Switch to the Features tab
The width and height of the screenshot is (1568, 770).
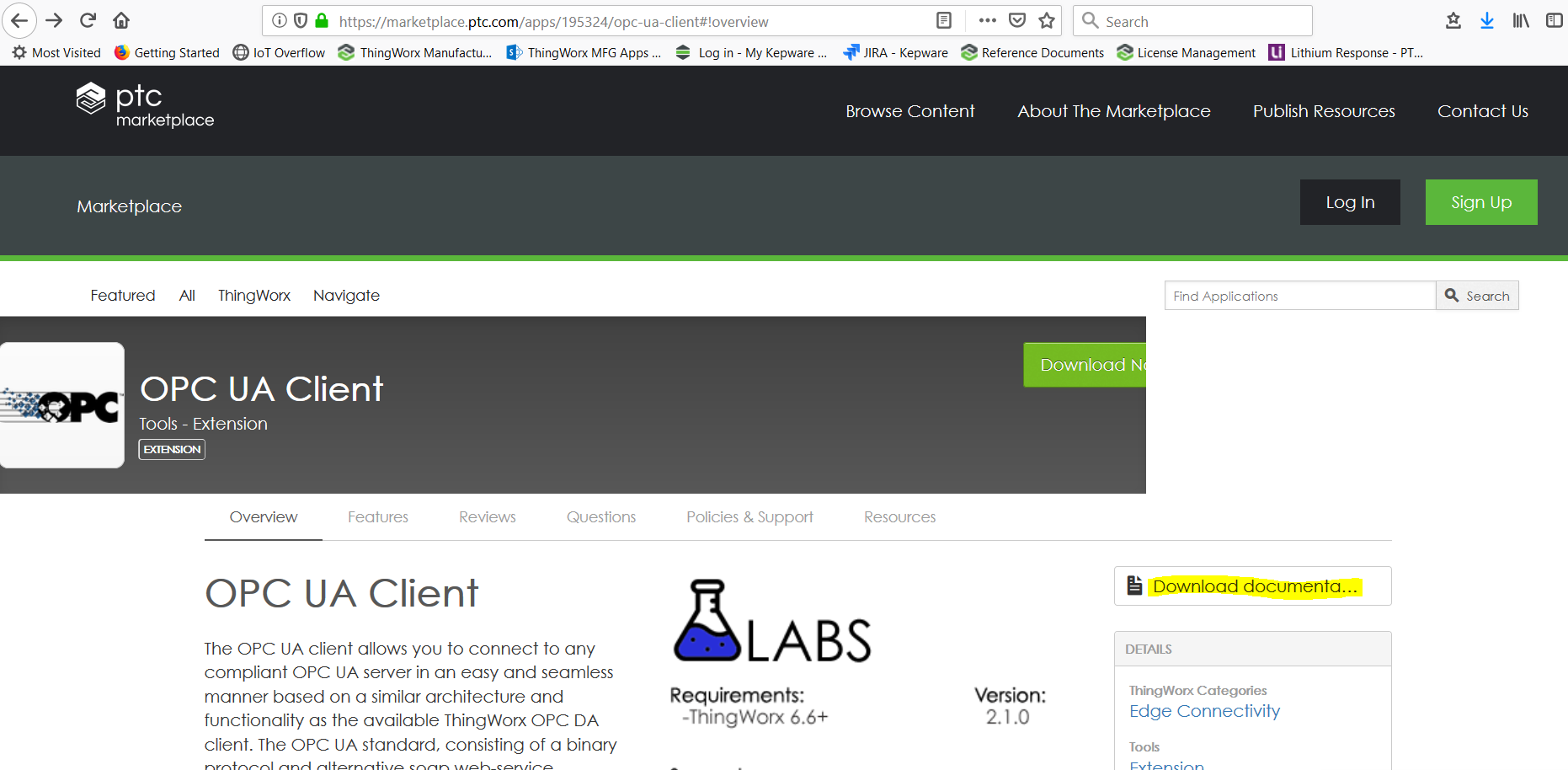click(x=377, y=516)
